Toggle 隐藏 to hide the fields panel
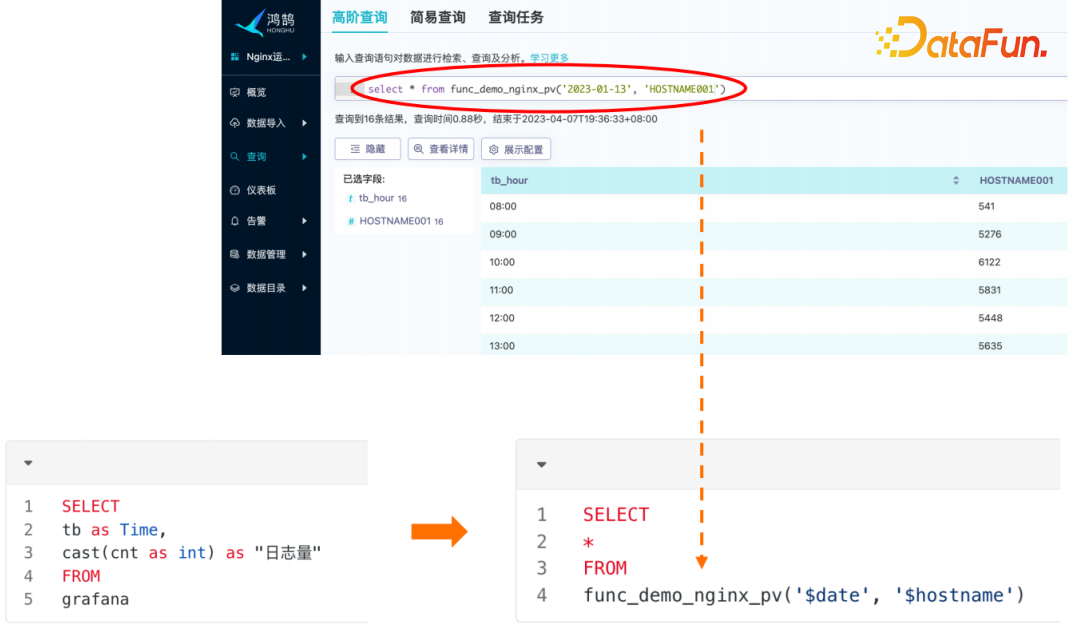Viewport: 1078px width, 636px height. 367,148
